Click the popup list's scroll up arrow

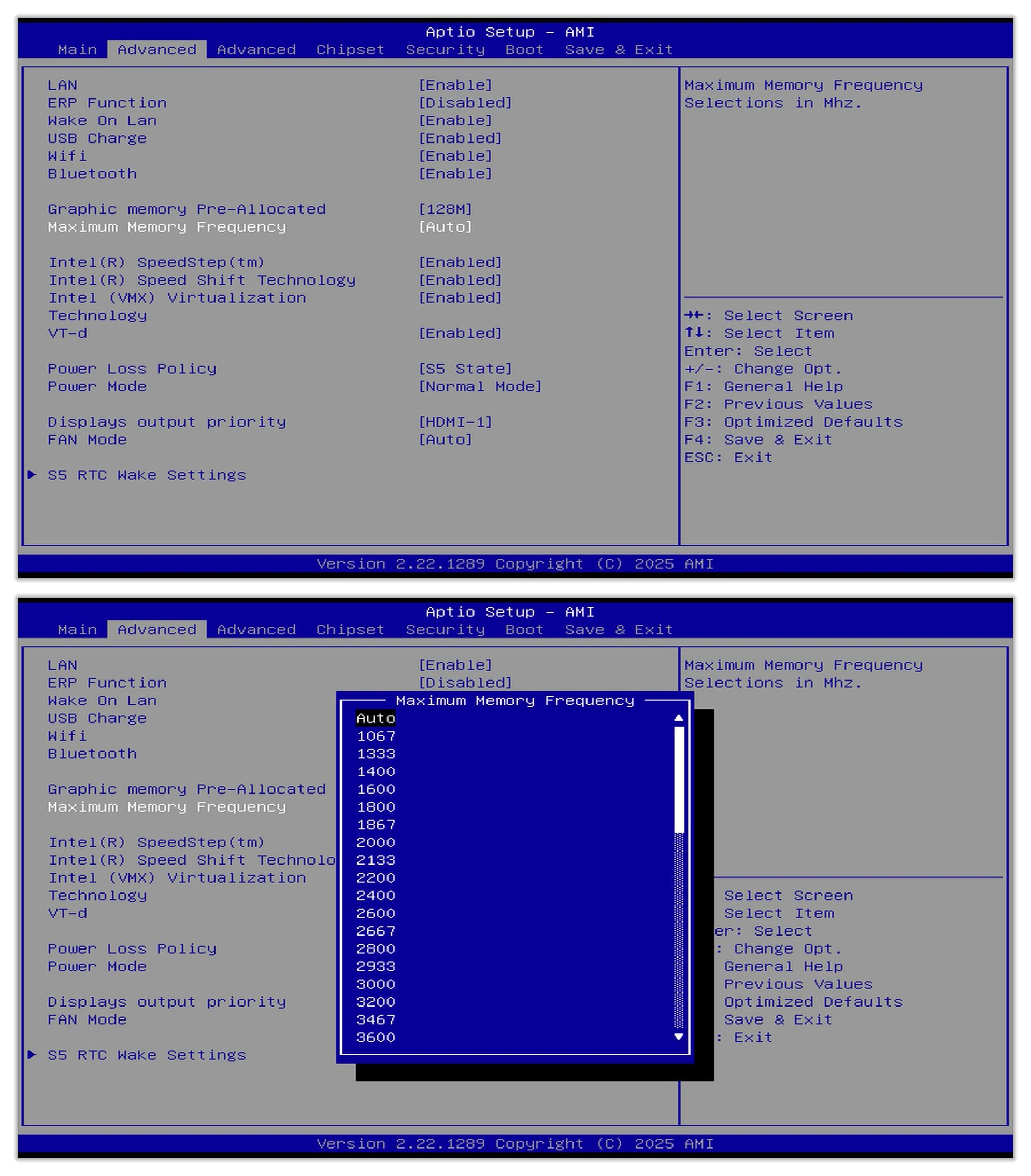point(679,718)
